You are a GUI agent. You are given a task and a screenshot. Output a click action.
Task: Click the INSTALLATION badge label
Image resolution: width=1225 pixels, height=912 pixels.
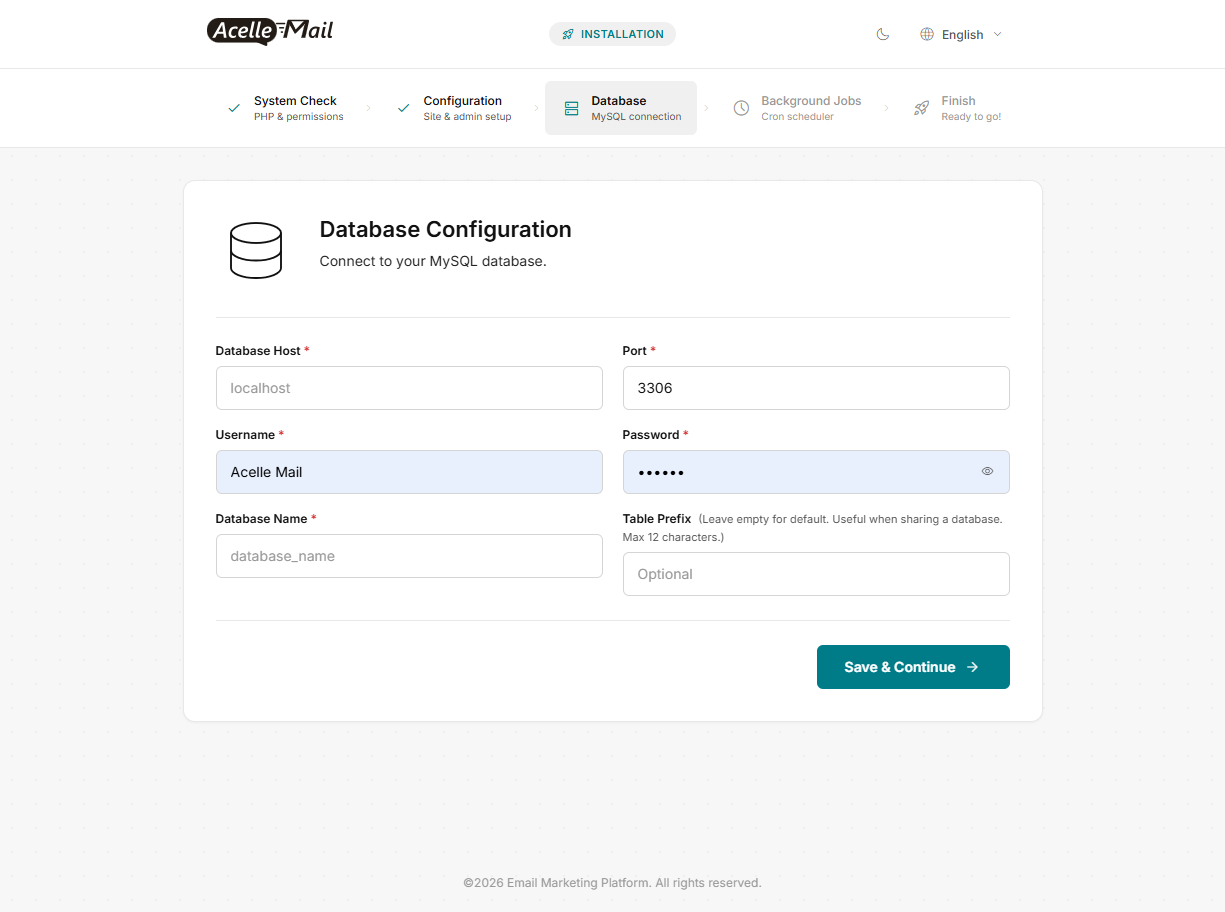622,34
